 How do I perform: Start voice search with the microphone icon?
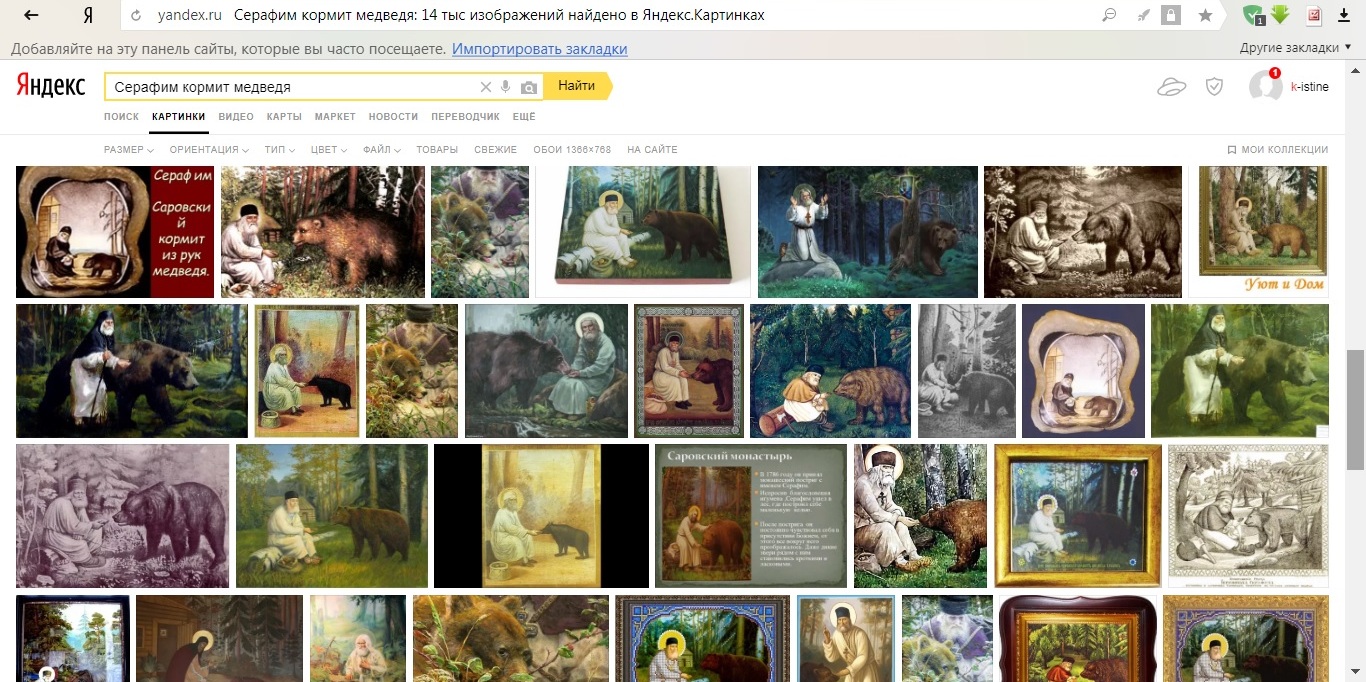(x=506, y=87)
